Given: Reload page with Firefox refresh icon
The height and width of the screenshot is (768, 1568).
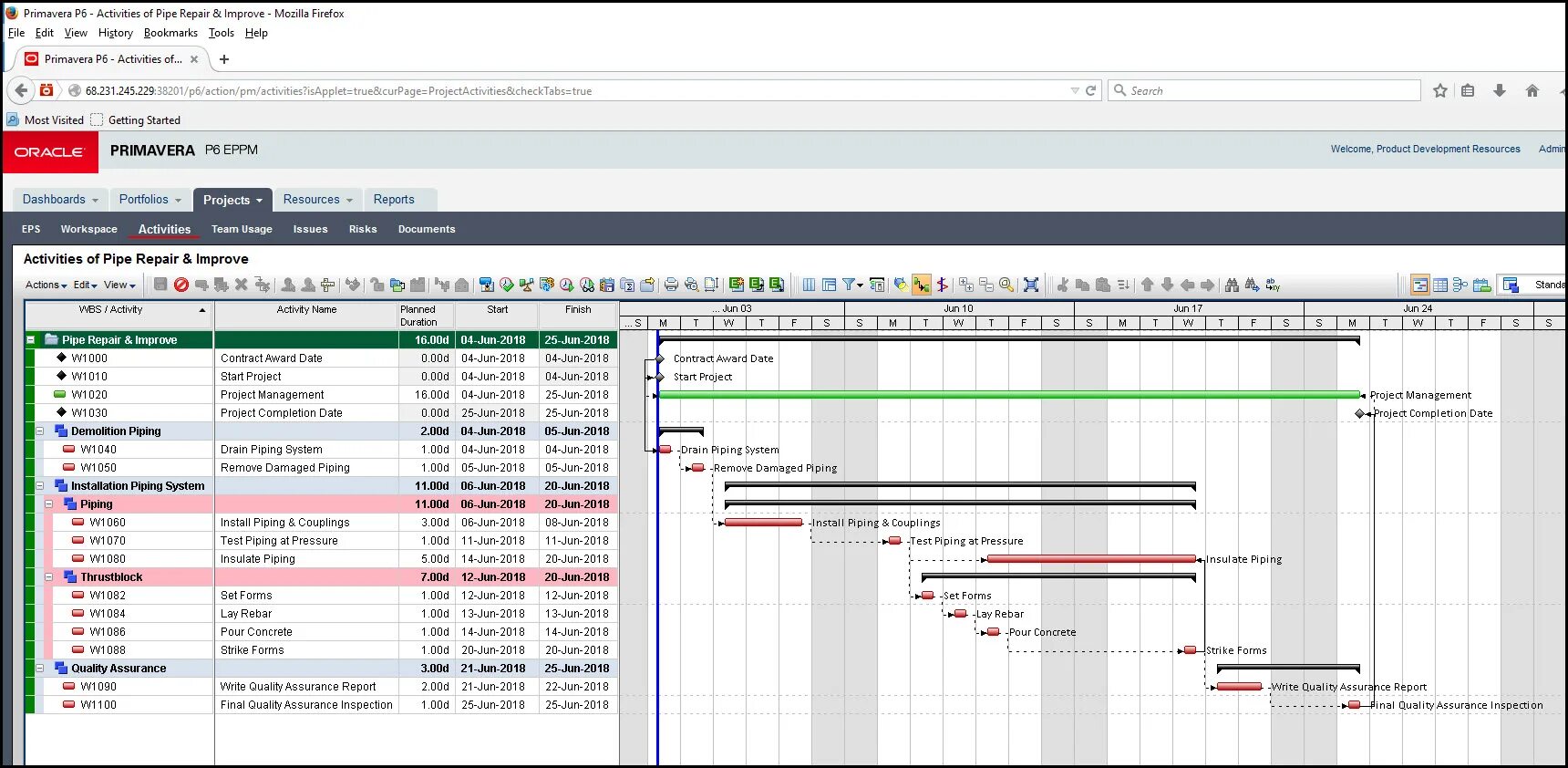Looking at the screenshot, I should tap(1090, 90).
